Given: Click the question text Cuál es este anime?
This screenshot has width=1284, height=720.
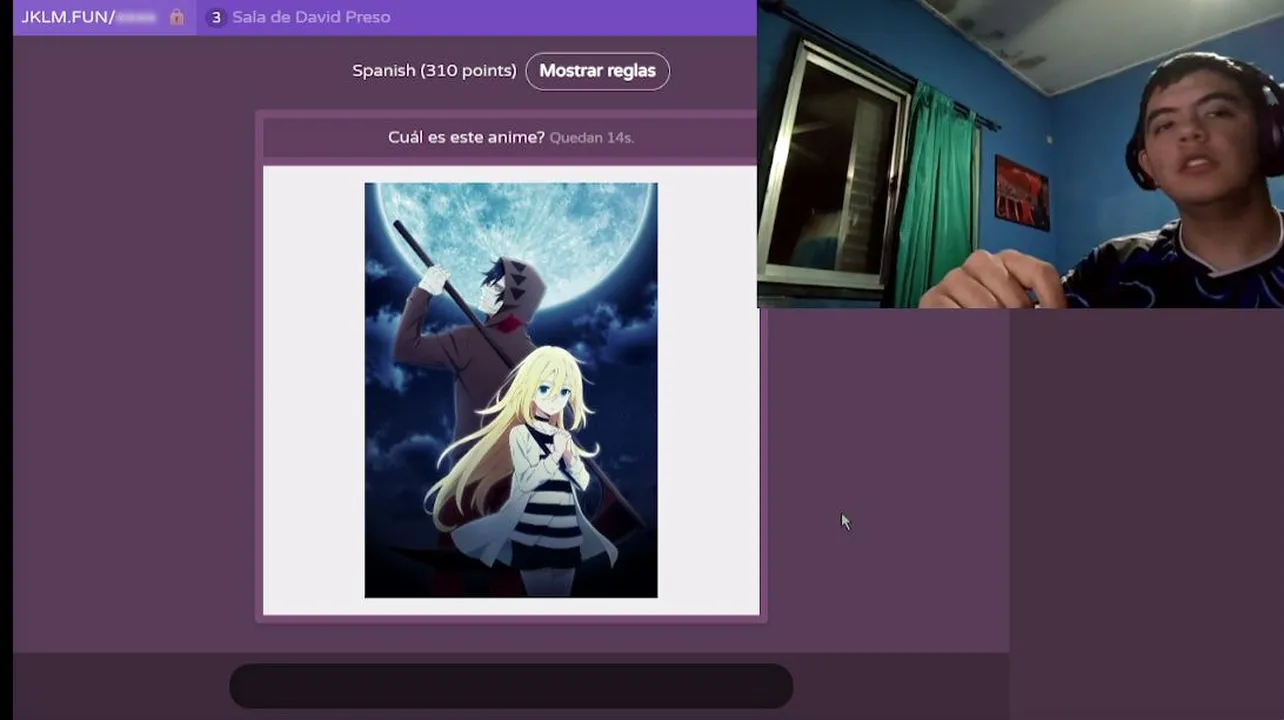Looking at the screenshot, I should pos(466,137).
